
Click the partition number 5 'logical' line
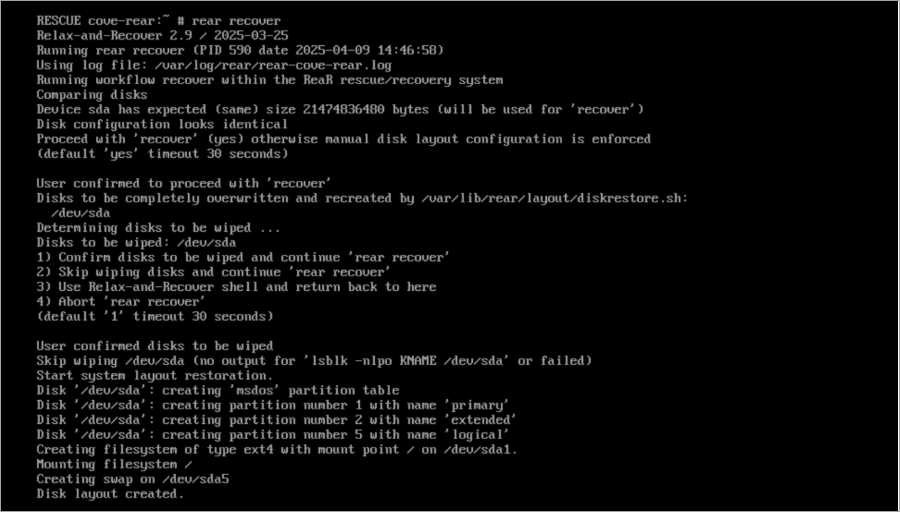273,434
